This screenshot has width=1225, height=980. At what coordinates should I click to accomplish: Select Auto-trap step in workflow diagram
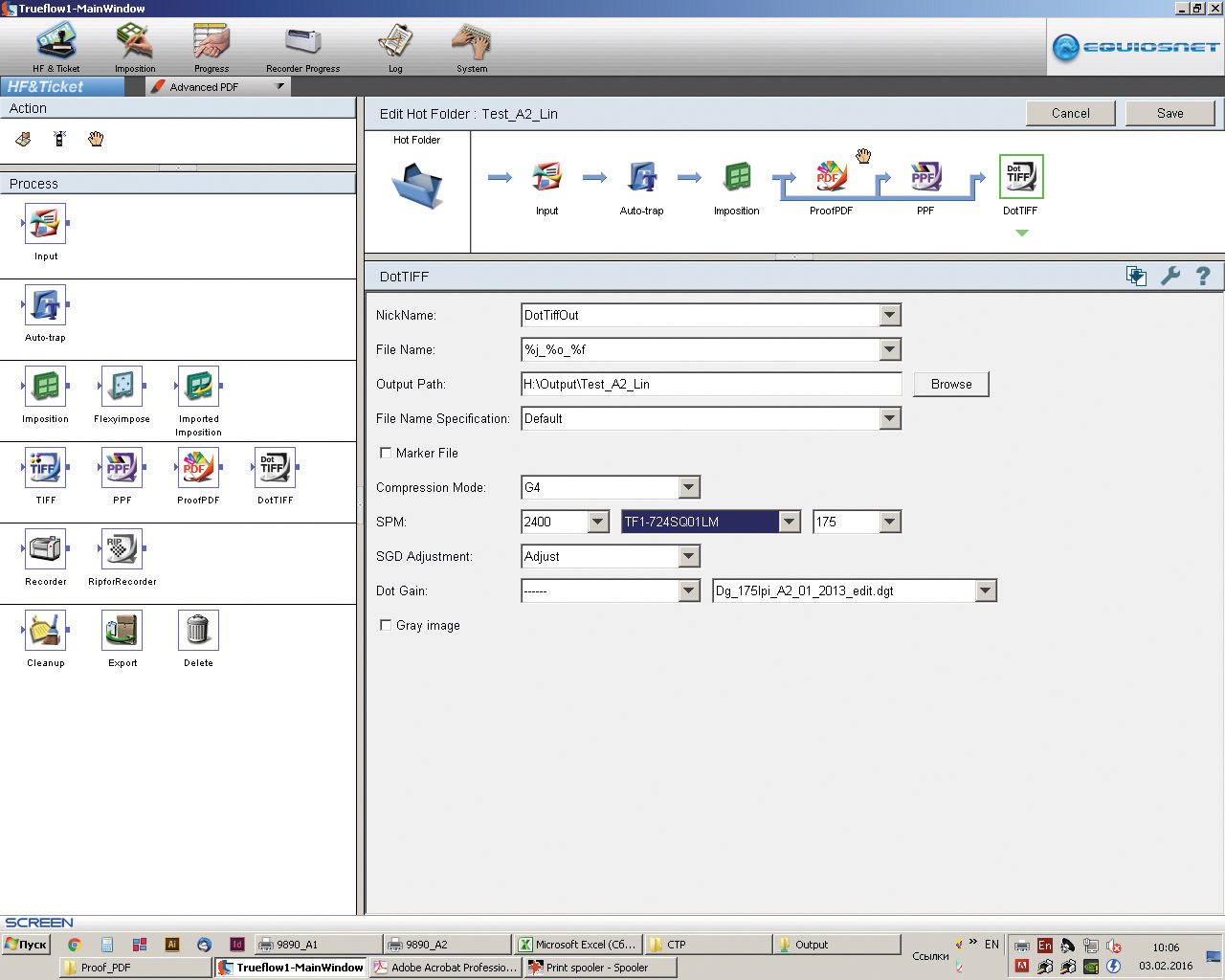(641, 177)
